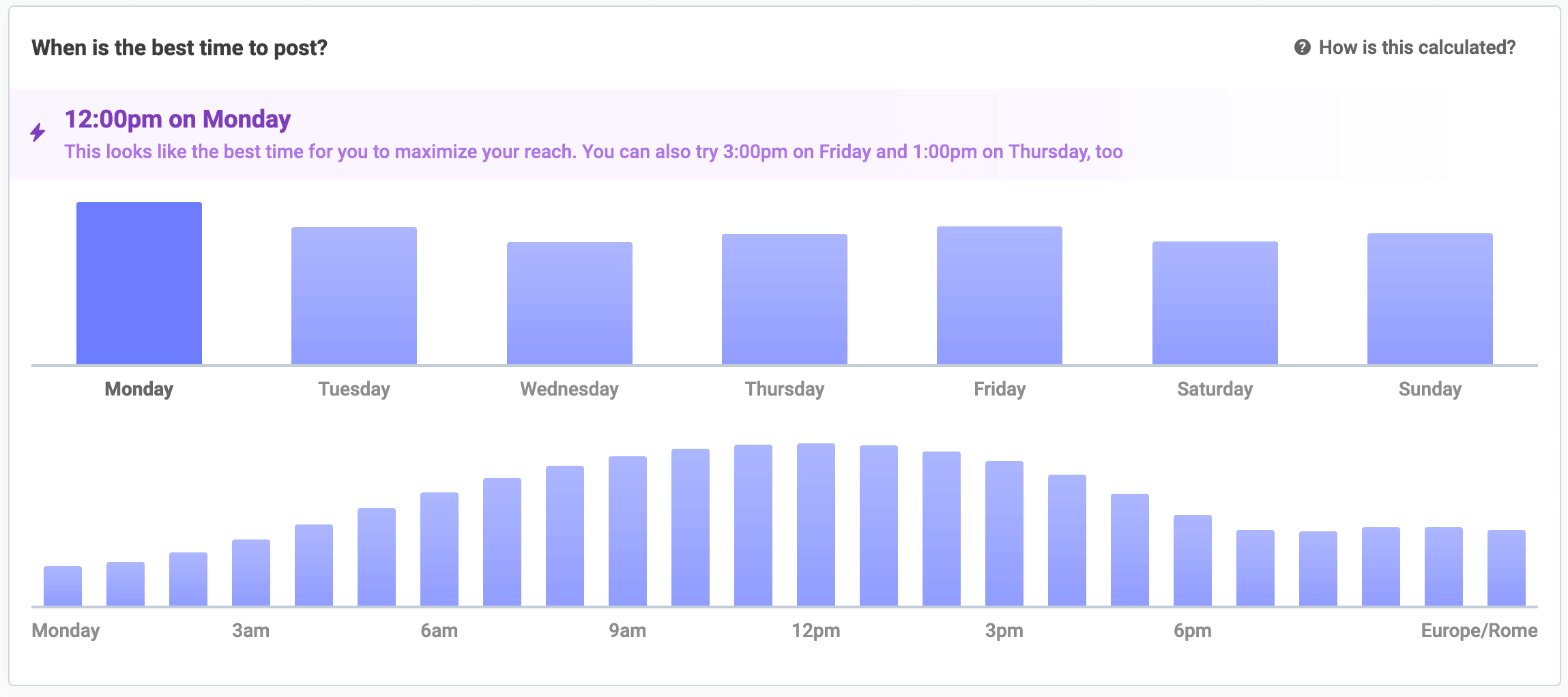
Task: Select the Saturday bar
Action: (x=1215, y=301)
